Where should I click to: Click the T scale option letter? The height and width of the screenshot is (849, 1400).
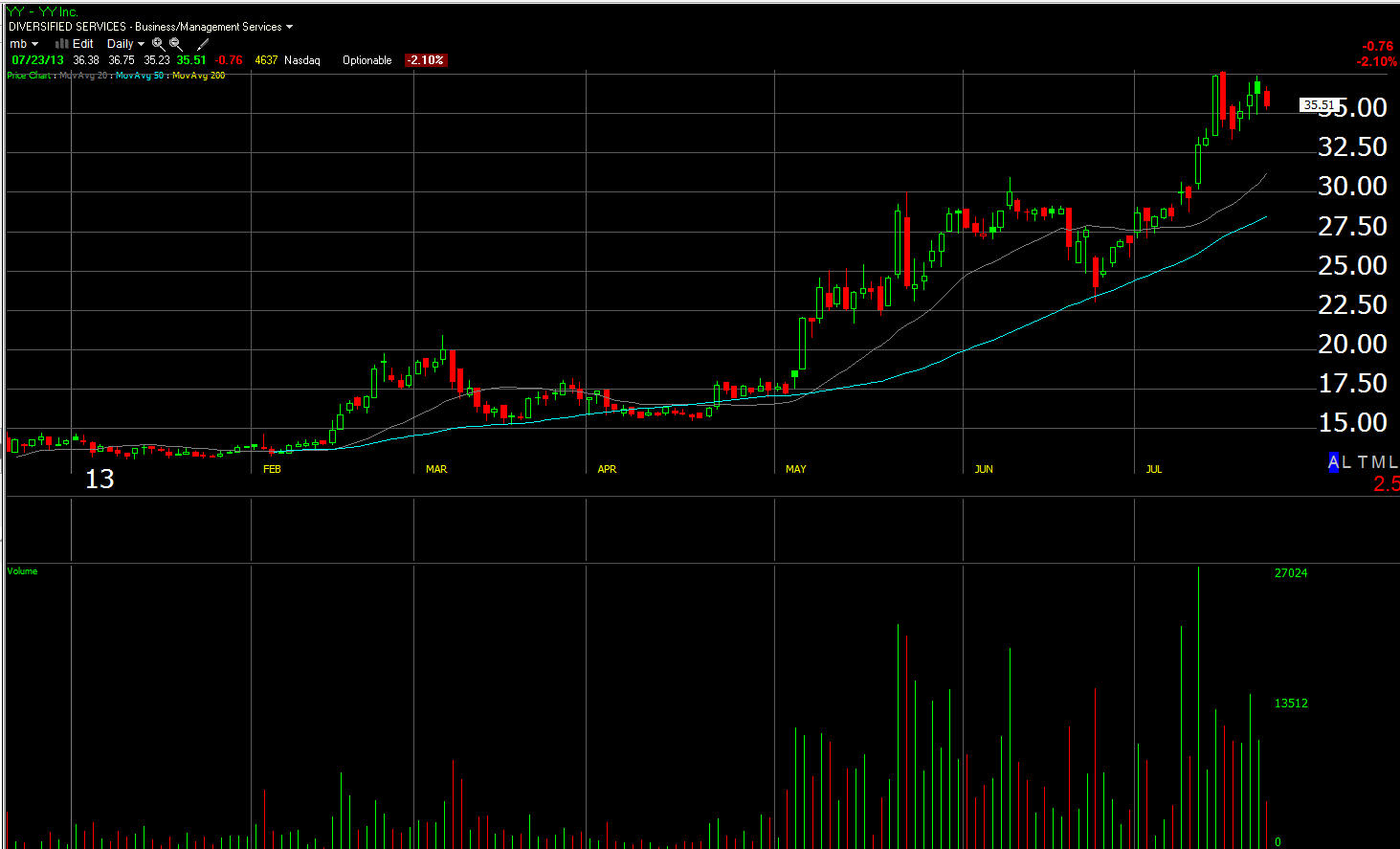1363,462
